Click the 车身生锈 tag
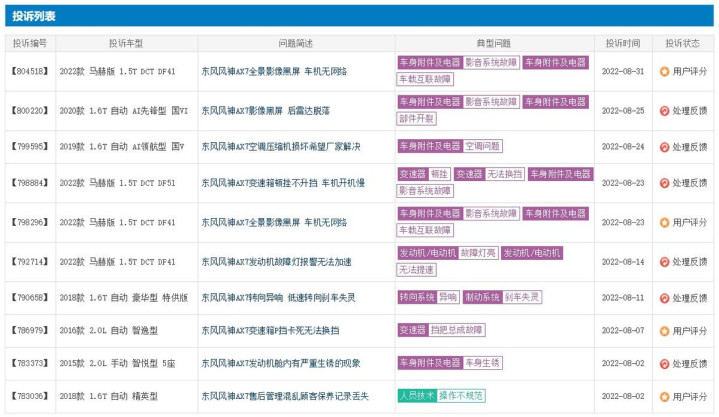719x417 pixels. point(482,363)
